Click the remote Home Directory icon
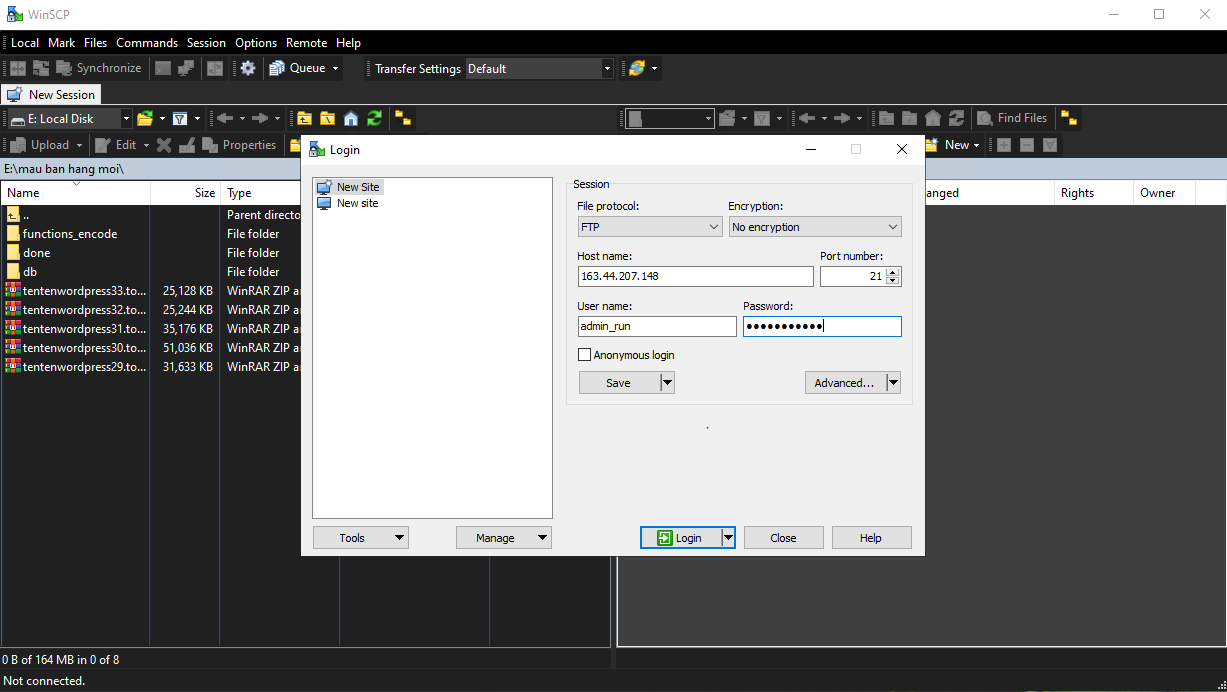The image size is (1227, 692). point(933,118)
